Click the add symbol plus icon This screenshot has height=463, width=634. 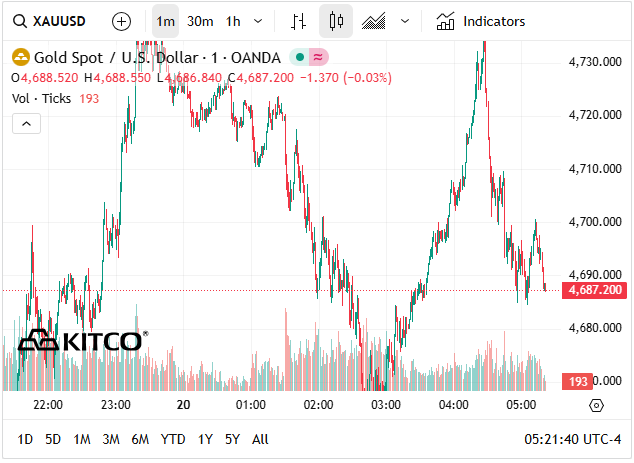click(121, 21)
